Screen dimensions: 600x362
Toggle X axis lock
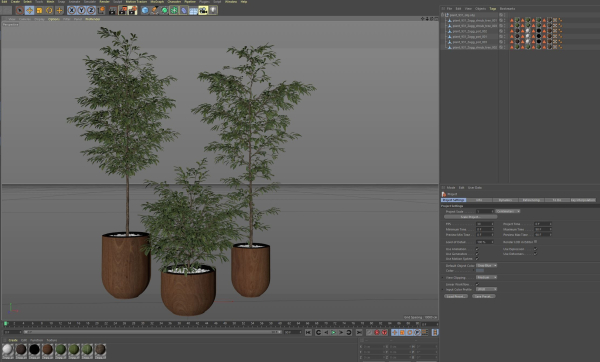point(72,10)
